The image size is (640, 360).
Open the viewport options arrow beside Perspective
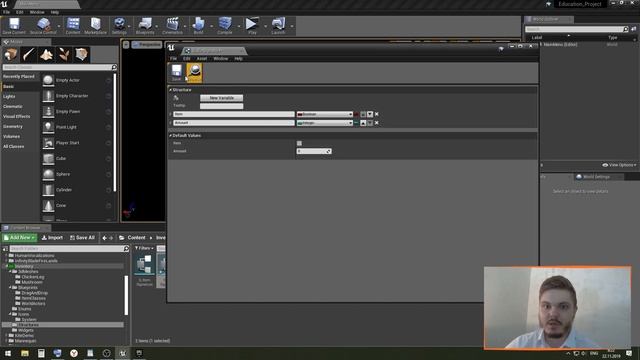(x=126, y=44)
